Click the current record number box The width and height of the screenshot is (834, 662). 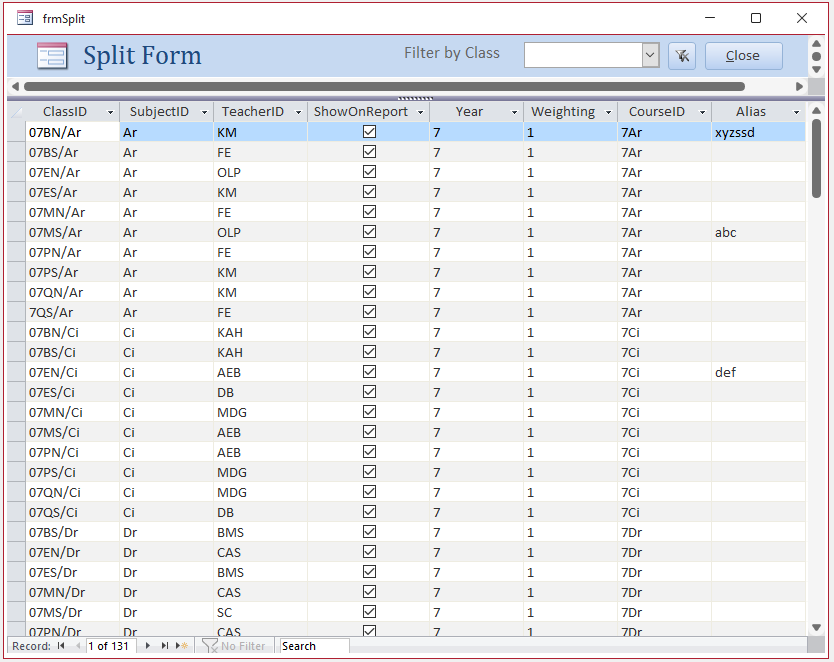[111, 646]
